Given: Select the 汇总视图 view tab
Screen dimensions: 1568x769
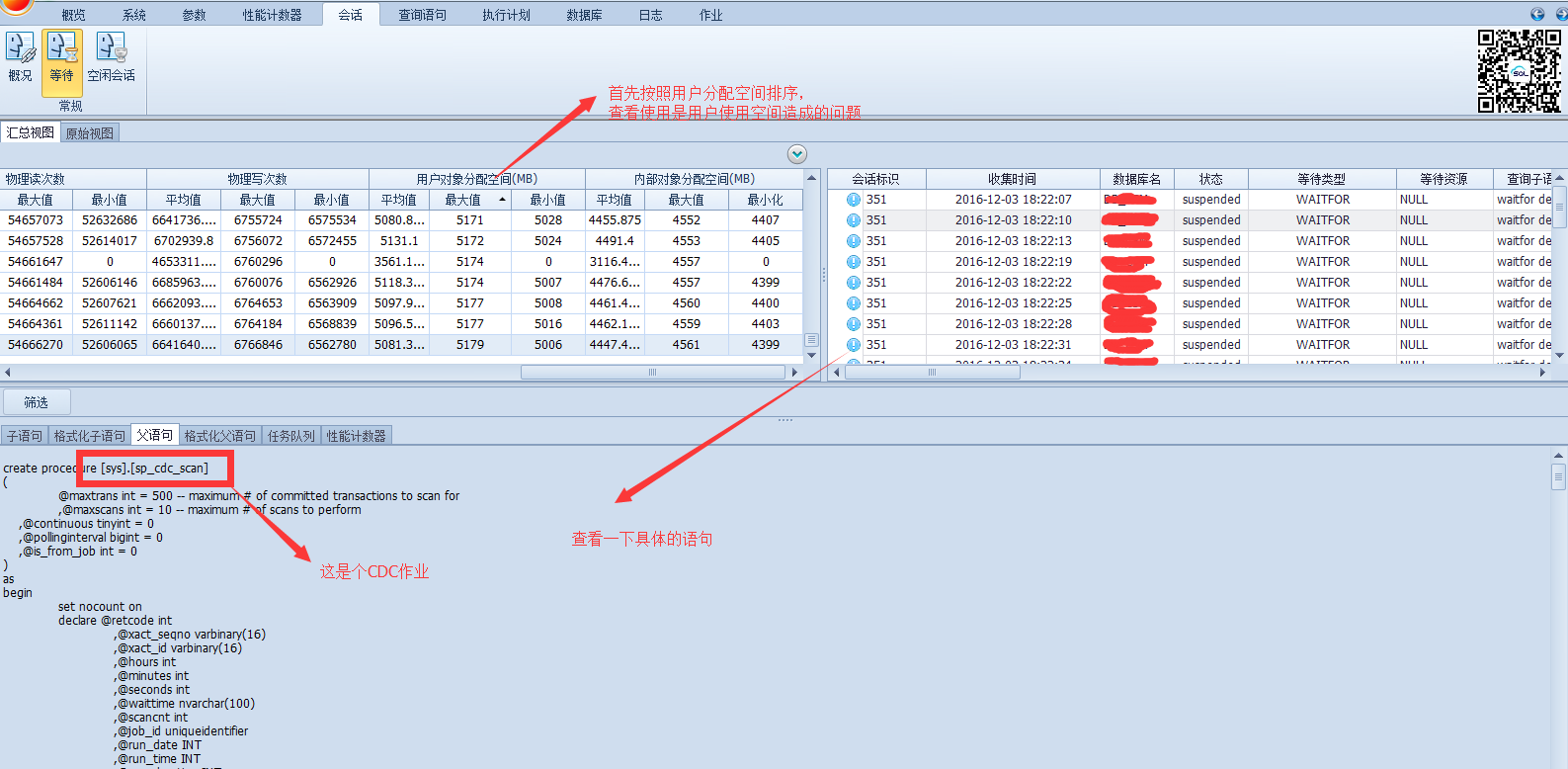Looking at the screenshot, I should tap(31, 132).
